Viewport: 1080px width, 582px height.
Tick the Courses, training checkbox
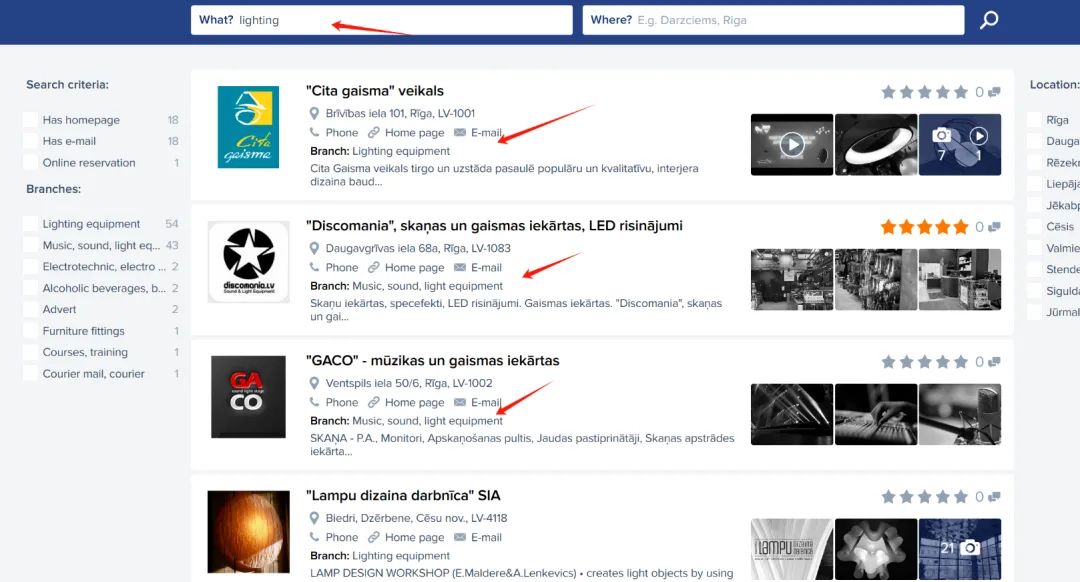pyautogui.click(x=30, y=352)
